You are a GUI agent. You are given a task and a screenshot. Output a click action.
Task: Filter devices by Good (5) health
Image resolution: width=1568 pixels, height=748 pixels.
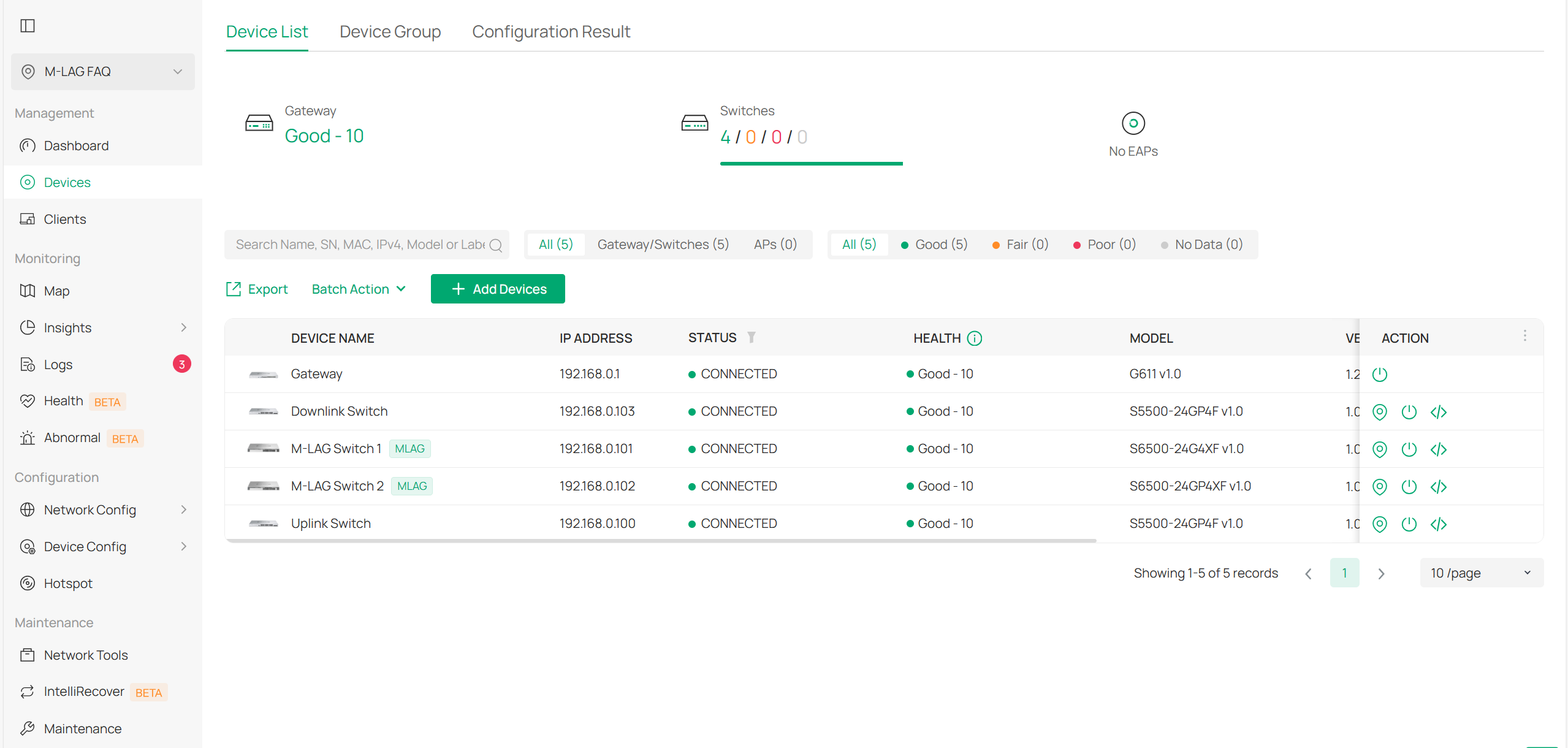pyautogui.click(x=934, y=245)
